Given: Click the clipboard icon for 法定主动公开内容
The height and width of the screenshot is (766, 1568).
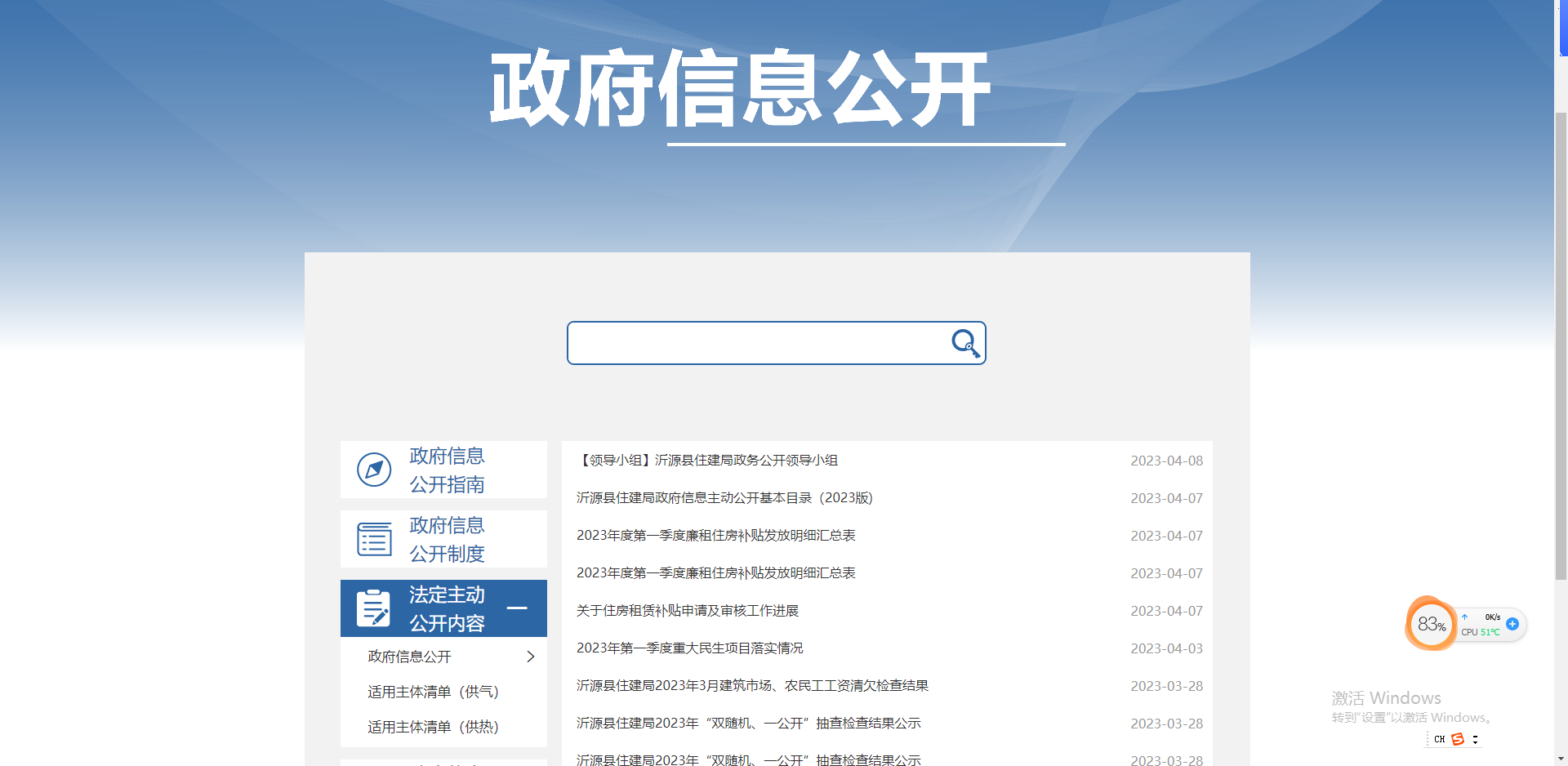Looking at the screenshot, I should [374, 608].
